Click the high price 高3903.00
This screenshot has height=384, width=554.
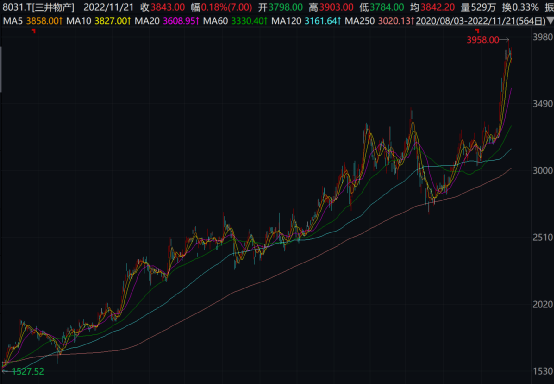point(331,7)
